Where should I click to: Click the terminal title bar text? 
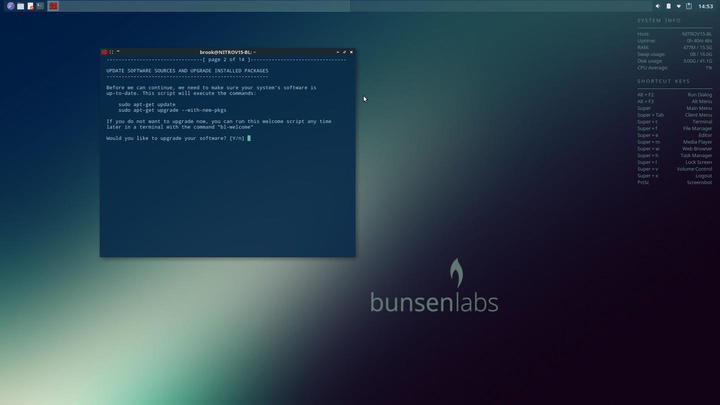point(227,52)
